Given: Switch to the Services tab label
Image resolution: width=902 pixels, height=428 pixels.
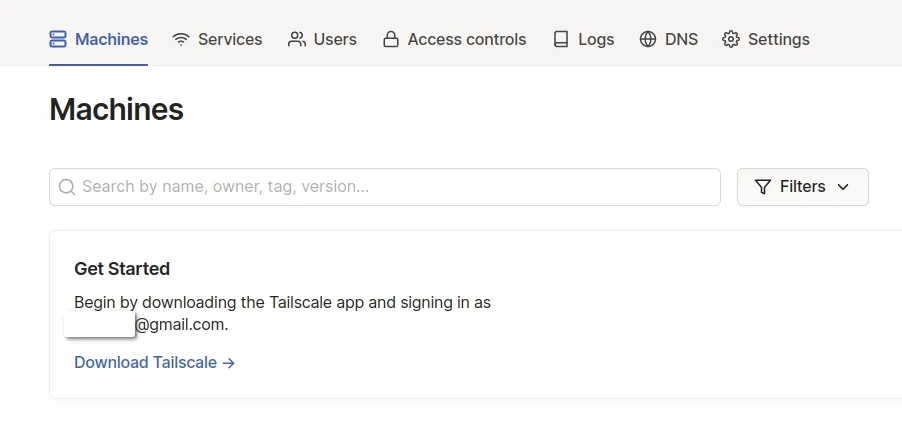Looking at the screenshot, I should pos(230,40).
